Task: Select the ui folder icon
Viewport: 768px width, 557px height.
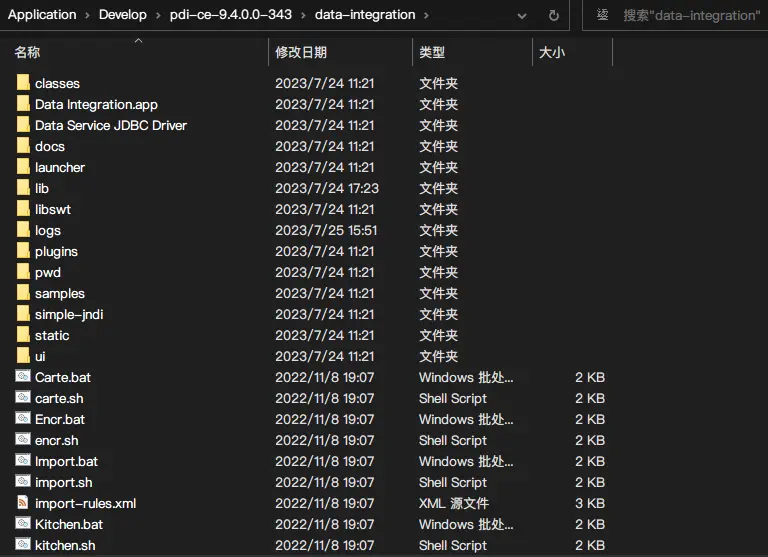Action: click(23, 356)
